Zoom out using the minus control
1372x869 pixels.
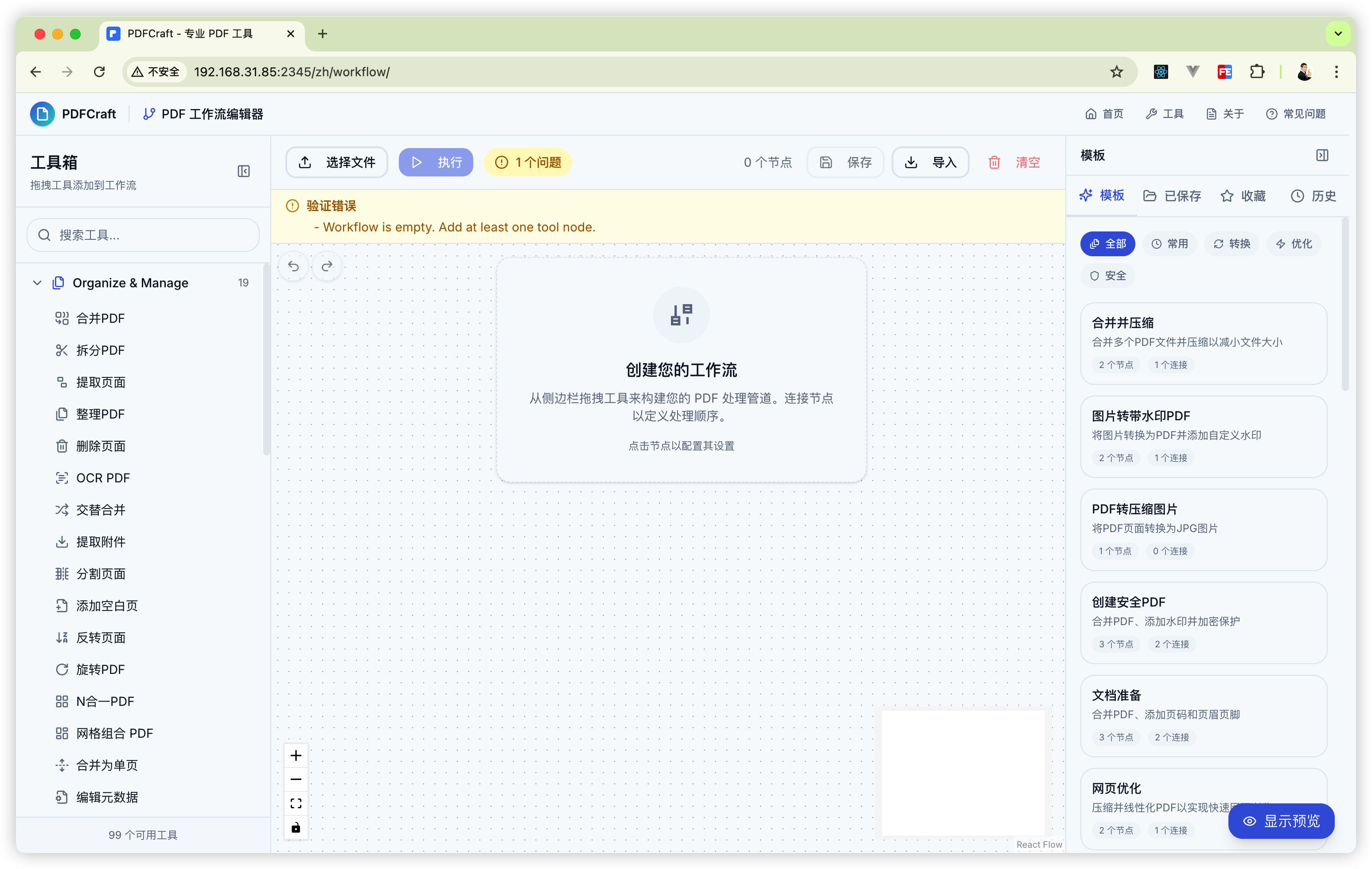tap(296, 779)
